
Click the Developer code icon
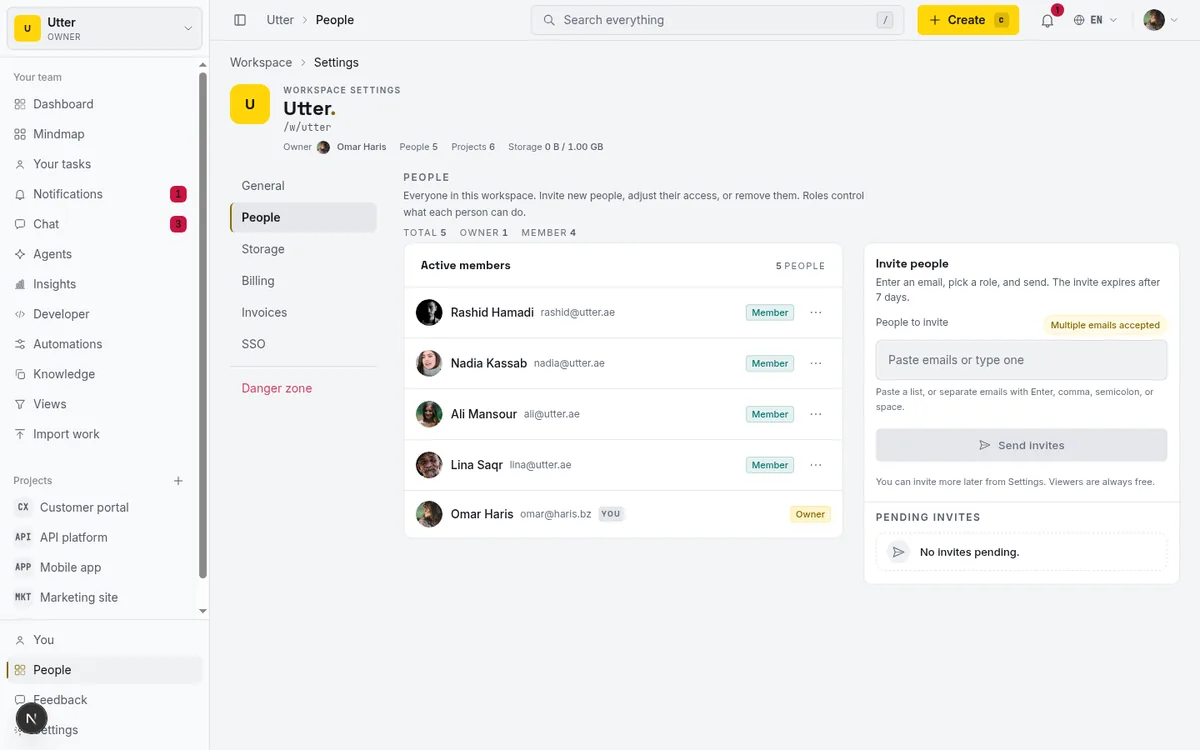20,314
